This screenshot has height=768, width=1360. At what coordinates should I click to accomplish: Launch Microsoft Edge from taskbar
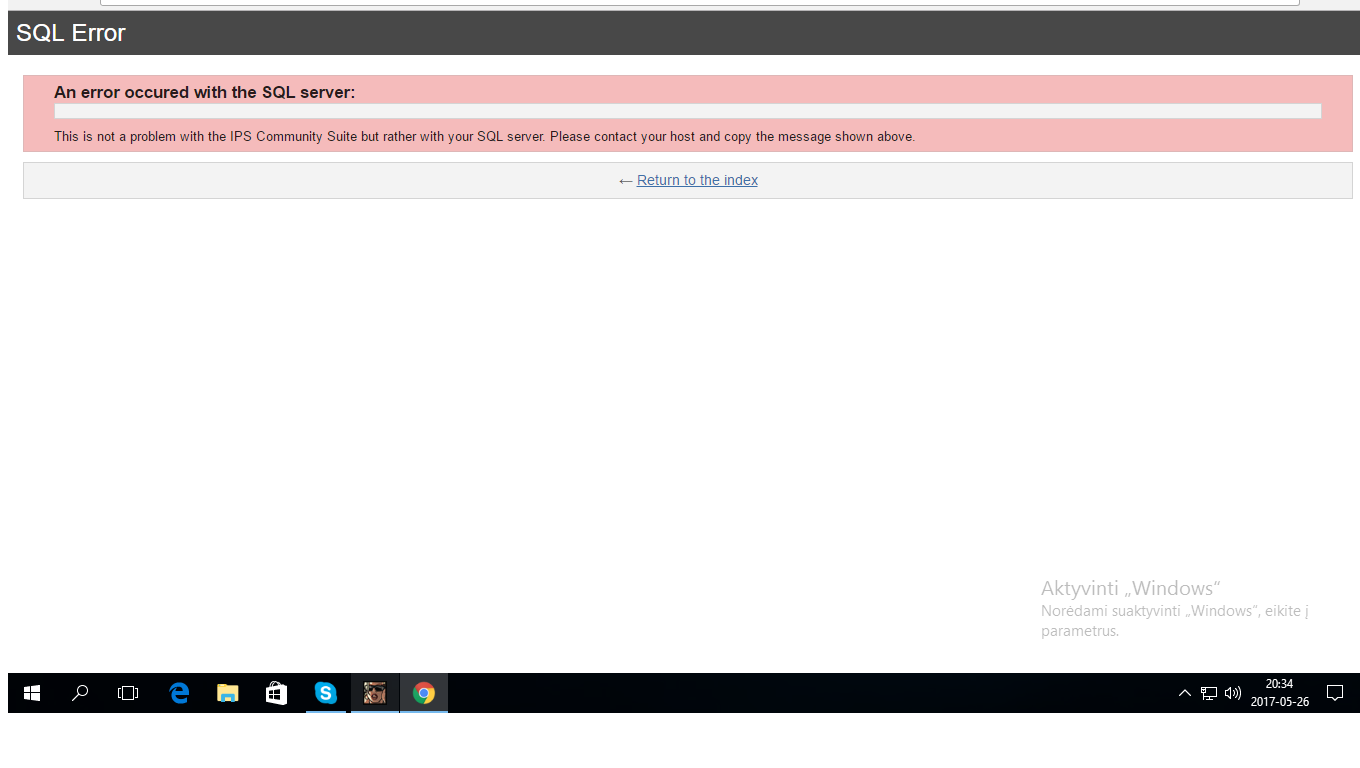pyautogui.click(x=179, y=693)
